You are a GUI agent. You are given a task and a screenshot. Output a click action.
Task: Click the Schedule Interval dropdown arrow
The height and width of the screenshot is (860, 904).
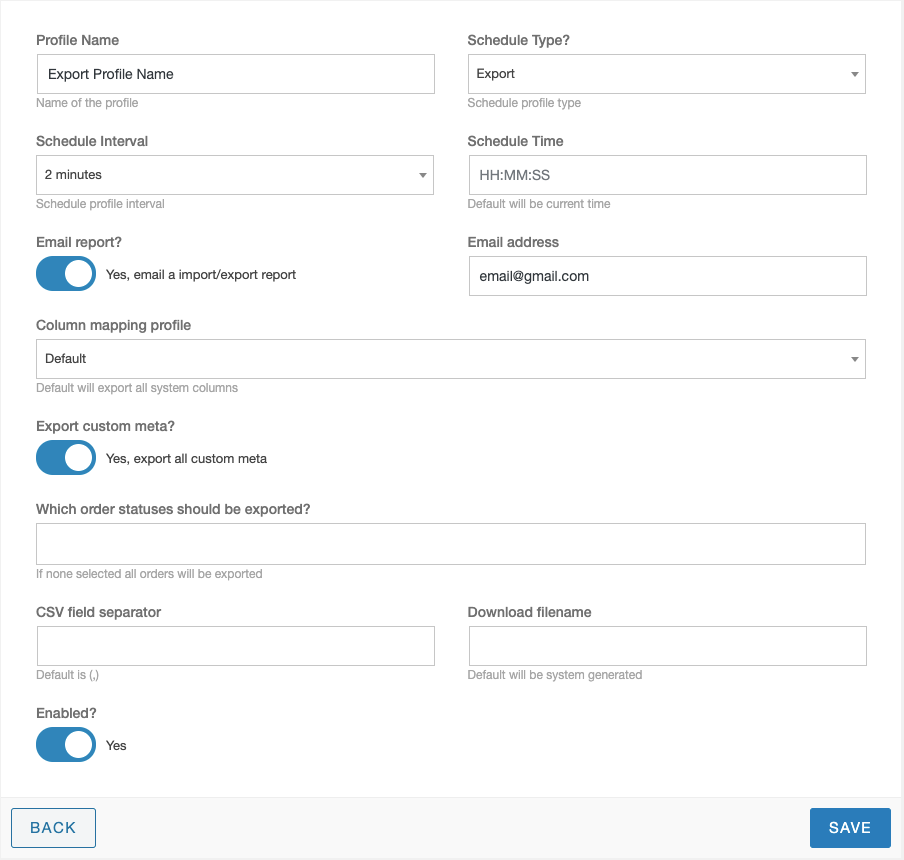[x=423, y=175]
